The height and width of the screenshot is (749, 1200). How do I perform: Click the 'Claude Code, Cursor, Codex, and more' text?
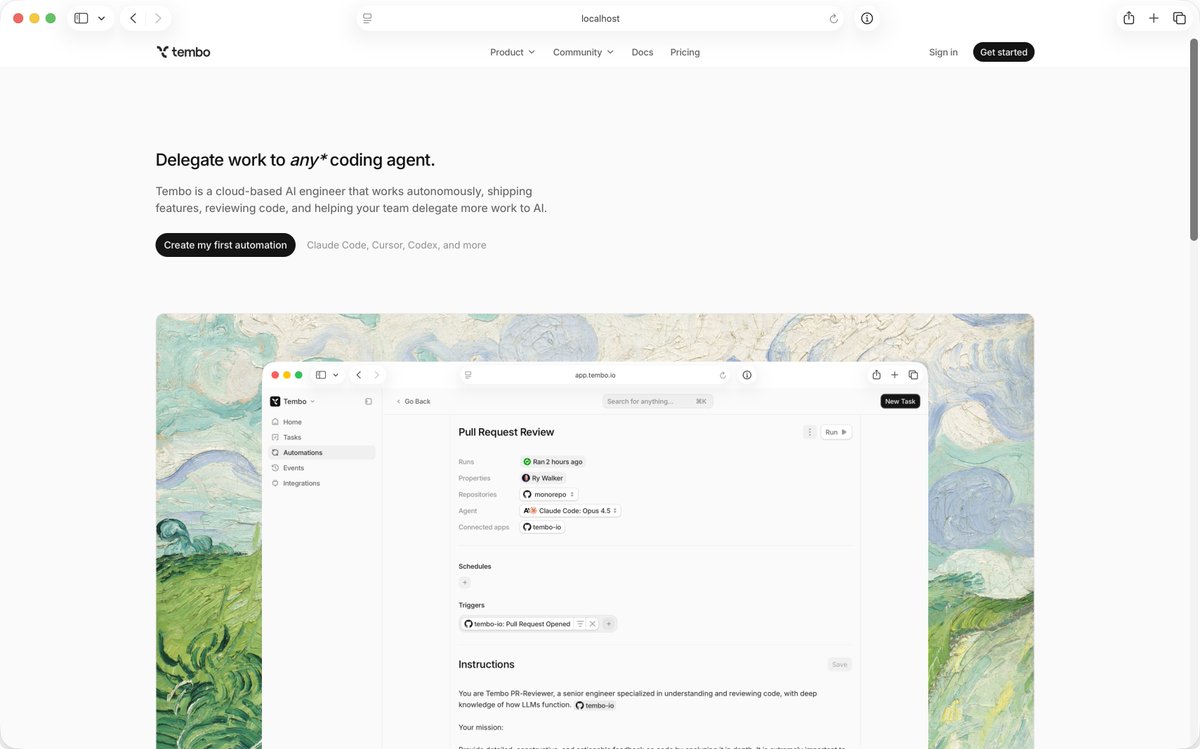(396, 245)
